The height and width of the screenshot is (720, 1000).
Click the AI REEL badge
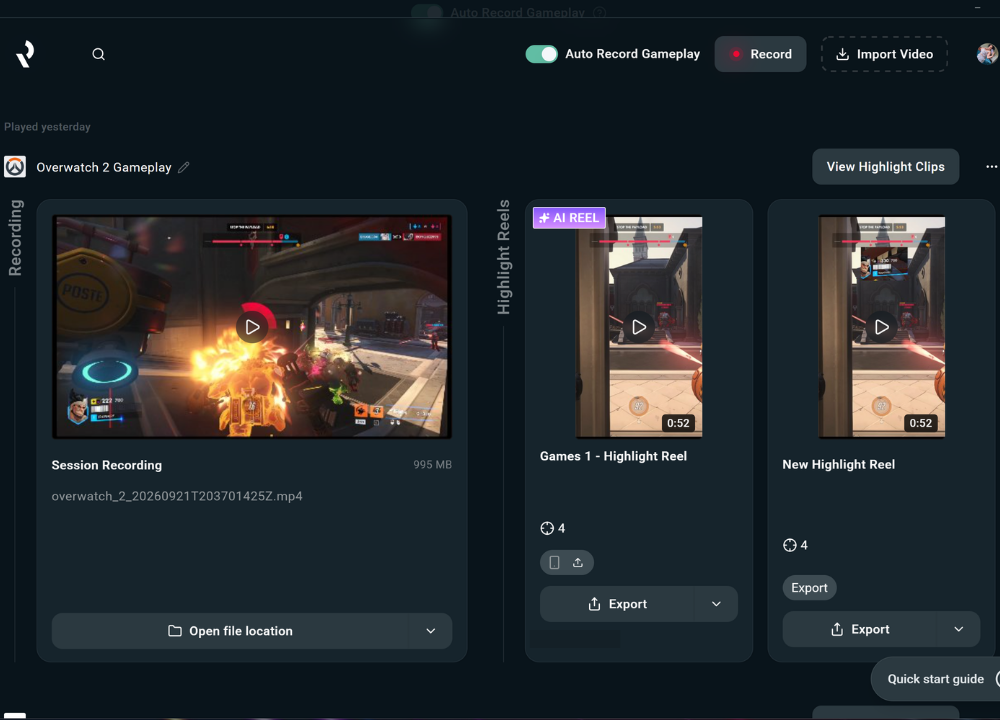coord(569,217)
